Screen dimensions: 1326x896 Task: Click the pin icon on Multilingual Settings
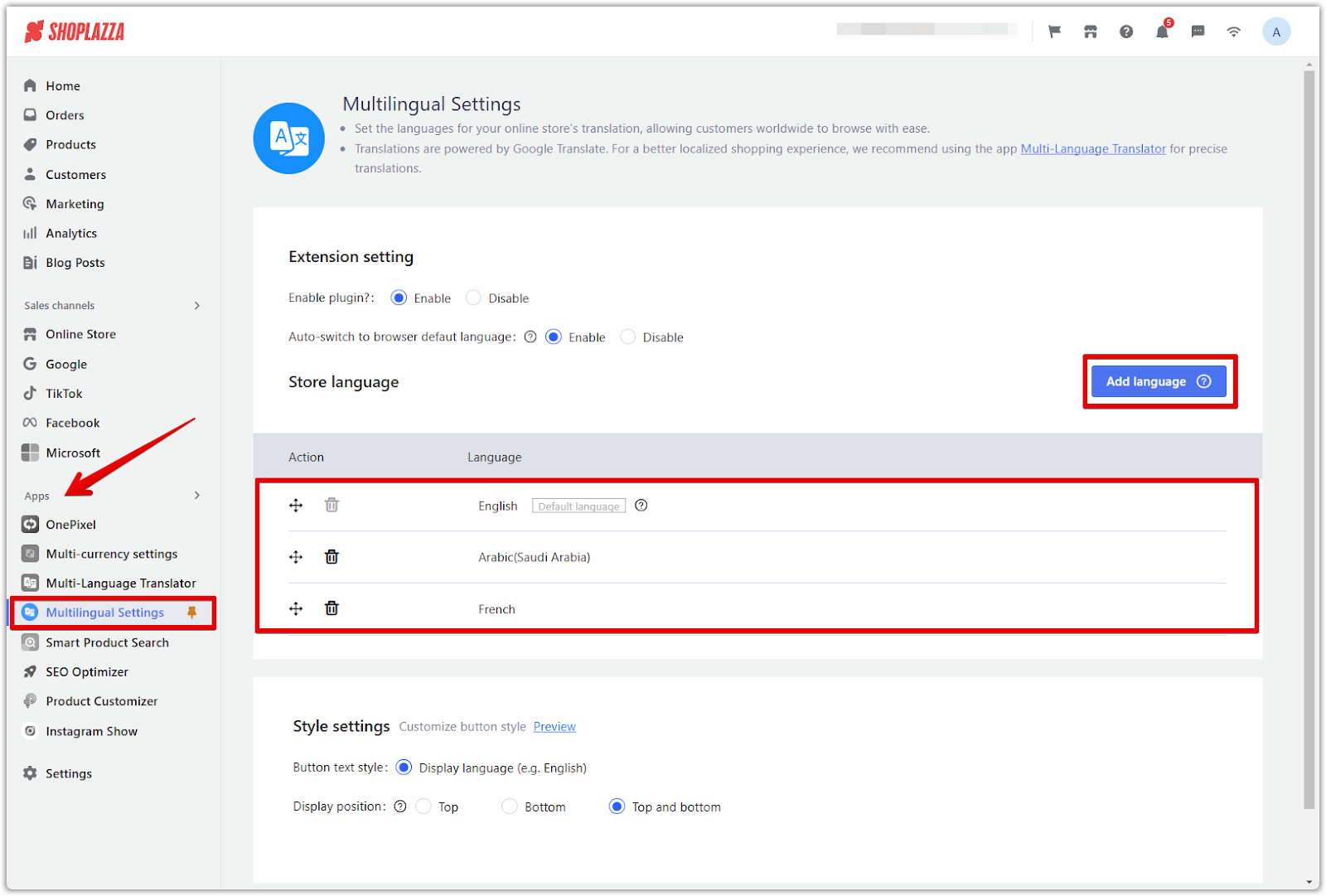(x=191, y=613)
